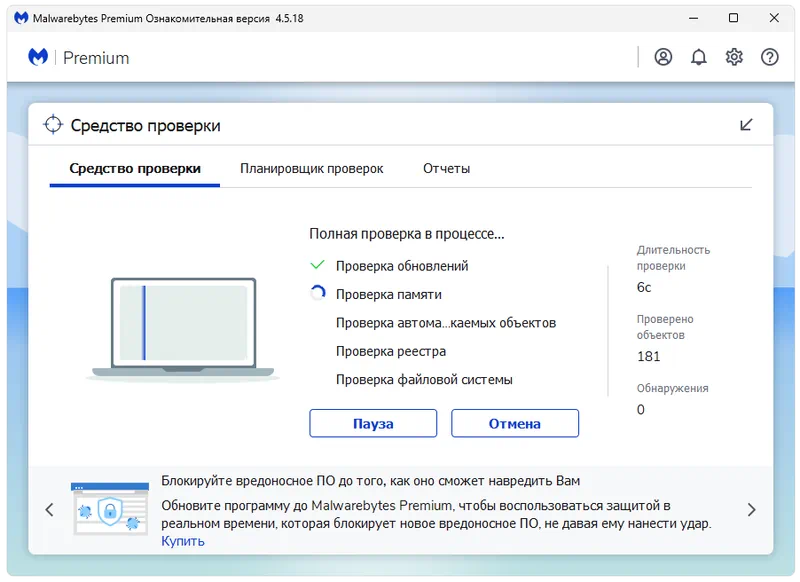Collapse the scanner panel with the arrow icon
The image size is (800, 582).
coord(746,124)
